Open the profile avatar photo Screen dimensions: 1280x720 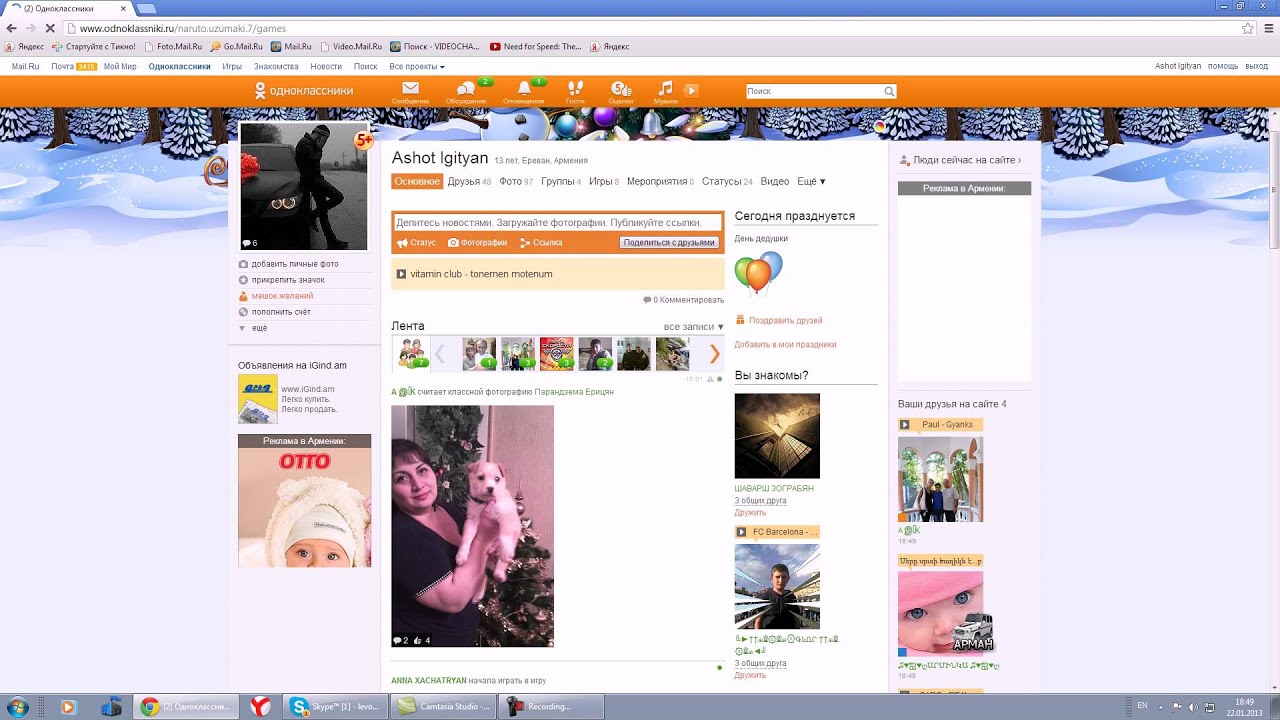point(304,186)
